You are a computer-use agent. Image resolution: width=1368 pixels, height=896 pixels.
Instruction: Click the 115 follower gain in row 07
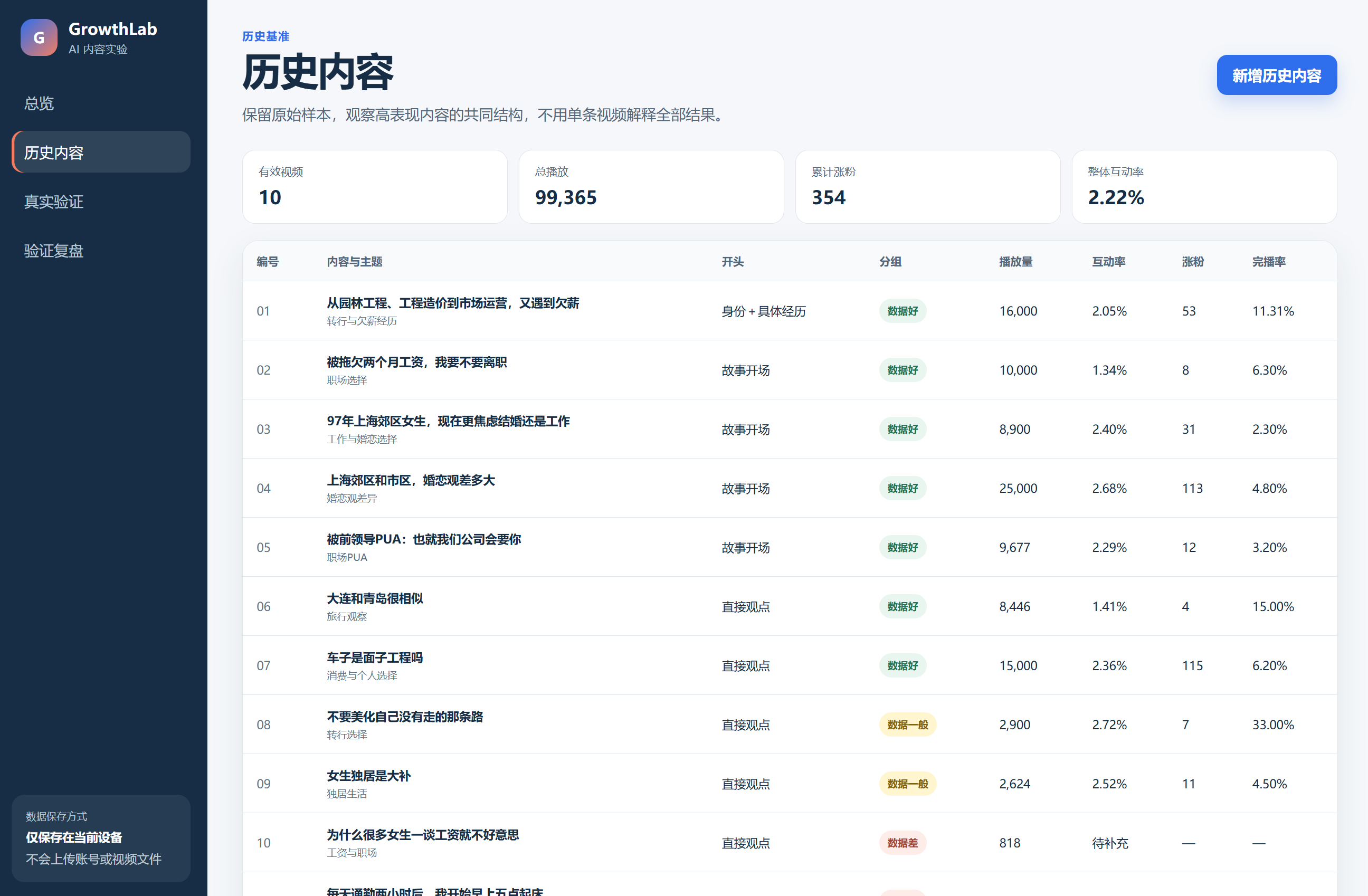point(1192,666)
